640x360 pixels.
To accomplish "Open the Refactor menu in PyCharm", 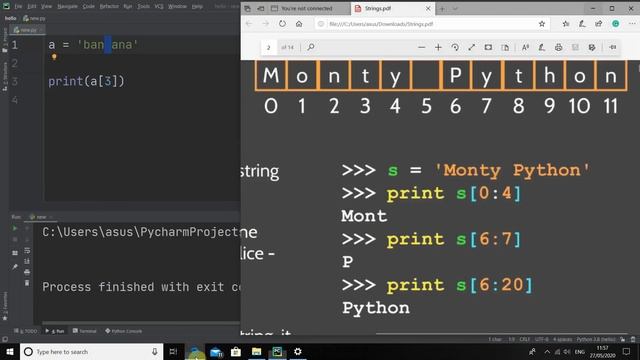I will (109, 7).
